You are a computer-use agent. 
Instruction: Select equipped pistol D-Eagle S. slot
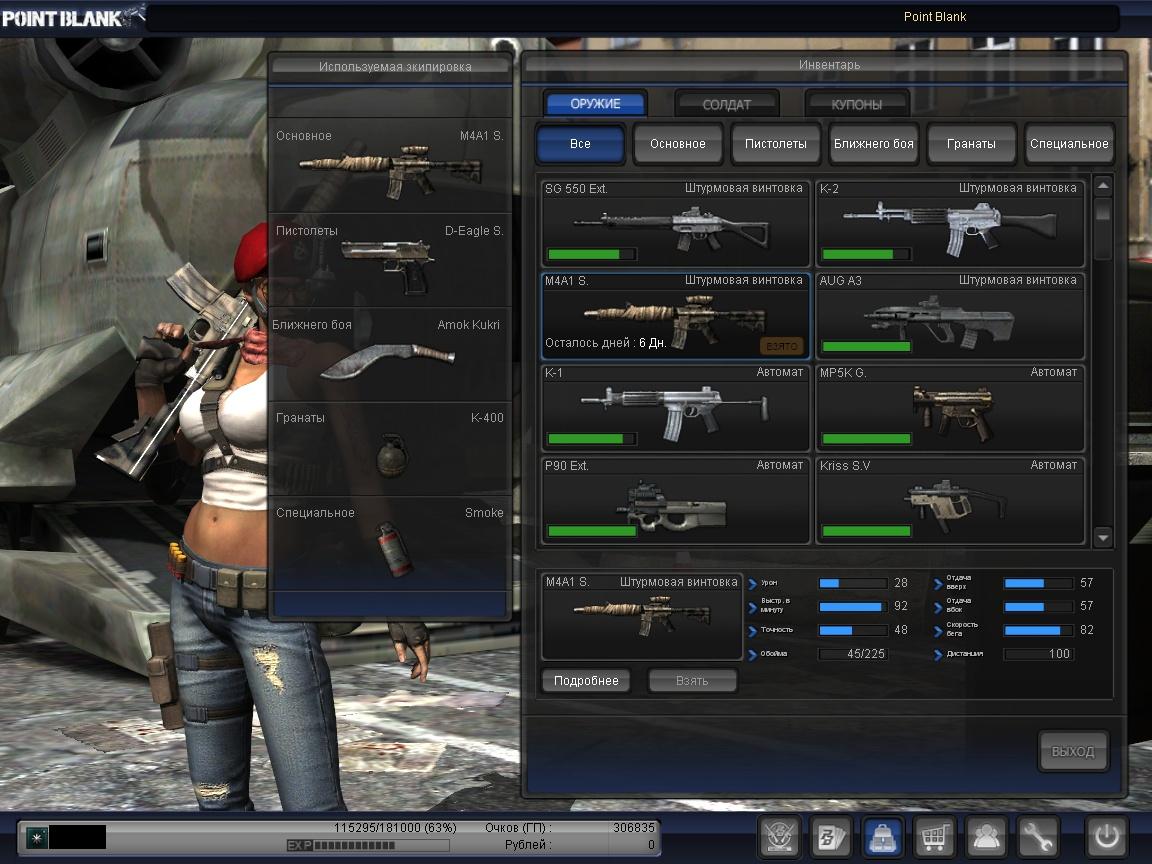pos(390,261)
